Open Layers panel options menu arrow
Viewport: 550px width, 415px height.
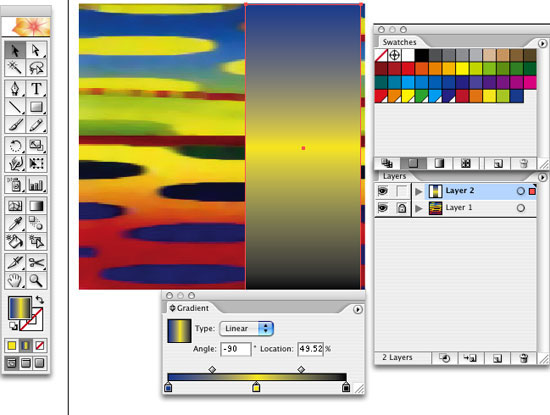tap(542, 178)
